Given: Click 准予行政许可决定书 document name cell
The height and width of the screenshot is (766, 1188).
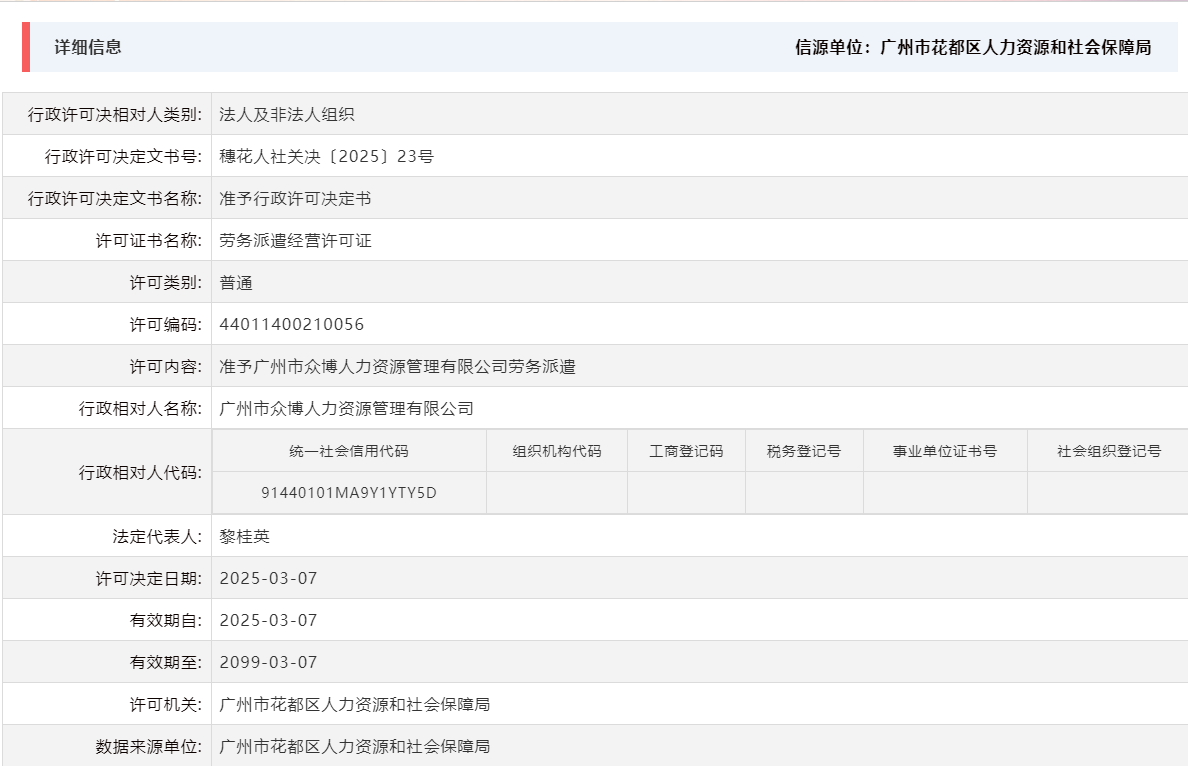Looking at the screenshot, I should tap(297, 198).
